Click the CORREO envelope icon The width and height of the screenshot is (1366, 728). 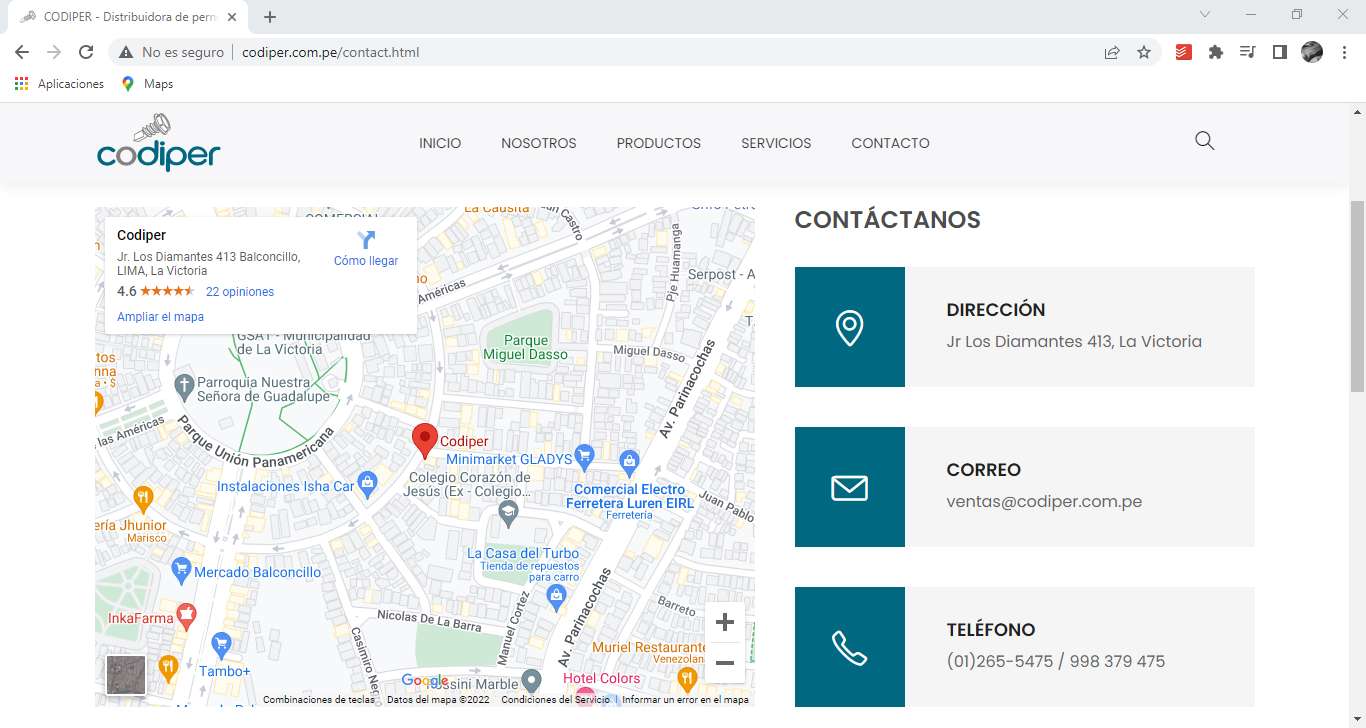coord(849,488)
